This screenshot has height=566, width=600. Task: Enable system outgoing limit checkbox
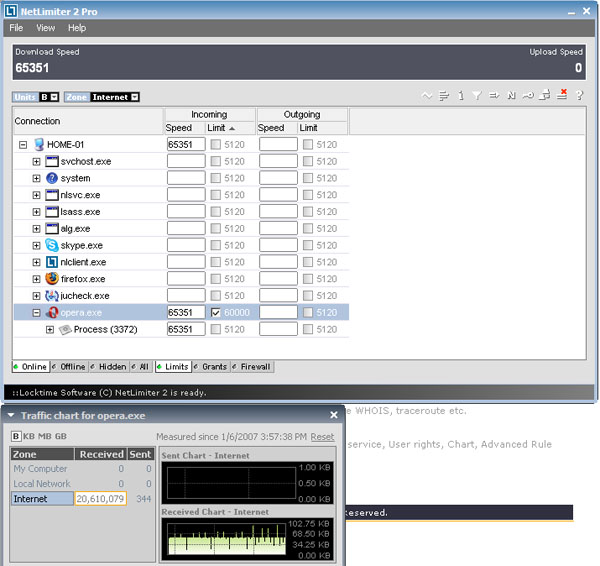click(308, 178)
